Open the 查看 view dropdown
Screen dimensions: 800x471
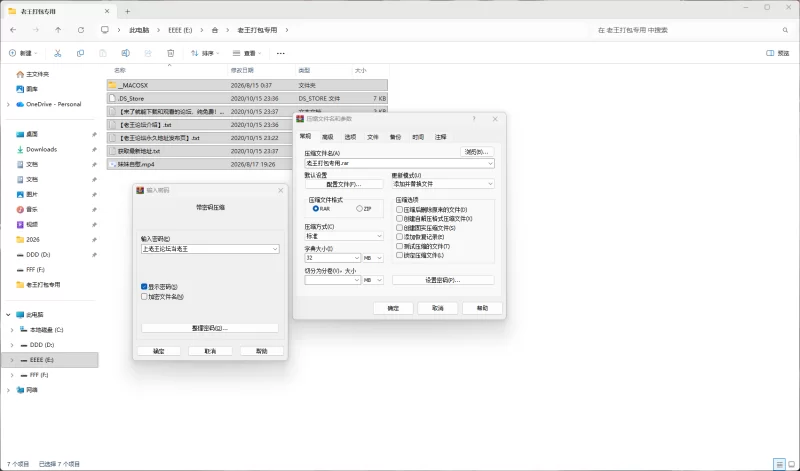tap(247, 53)
